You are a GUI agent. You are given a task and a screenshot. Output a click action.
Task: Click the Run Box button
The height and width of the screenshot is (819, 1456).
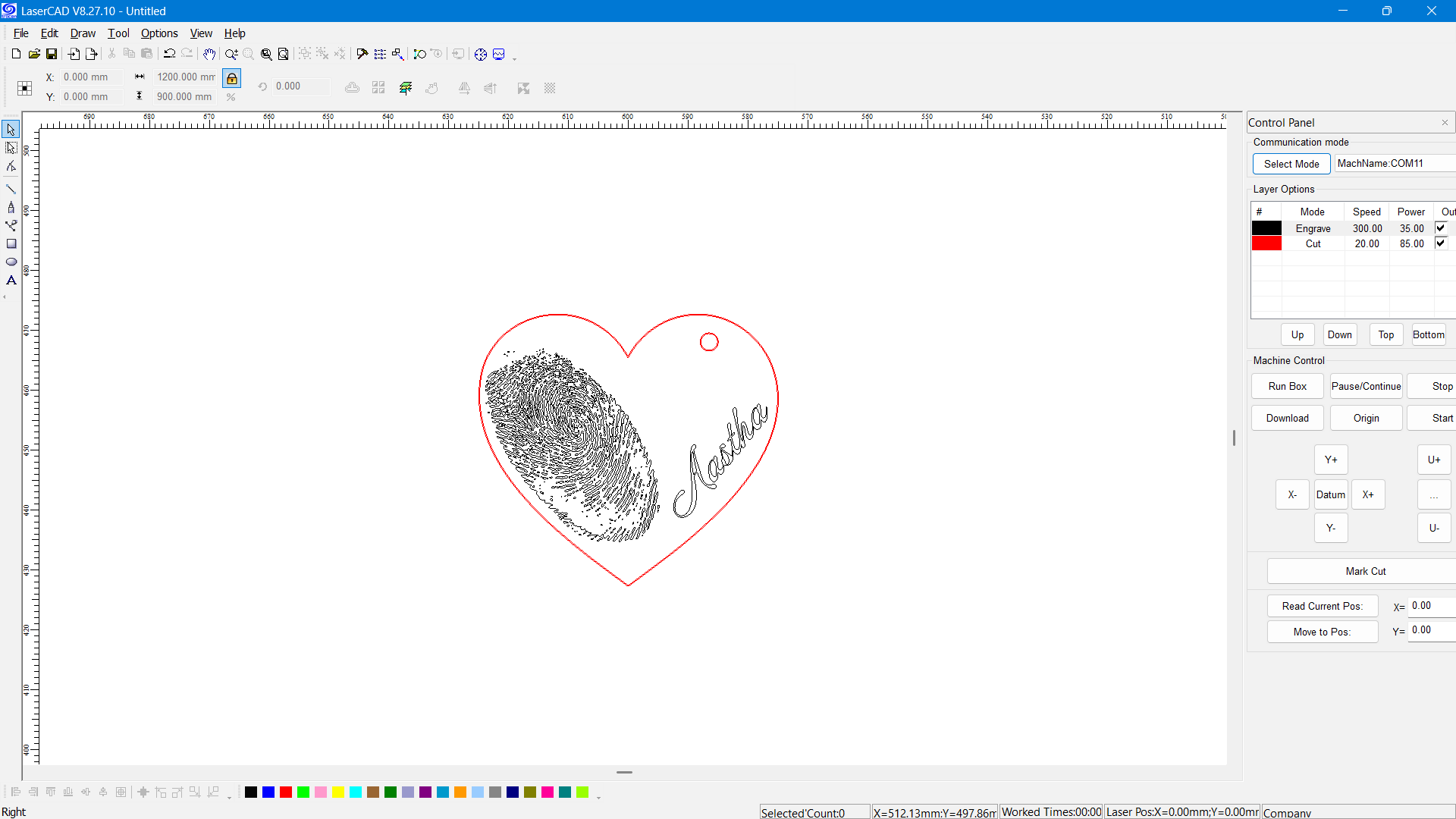[1288, 386]
